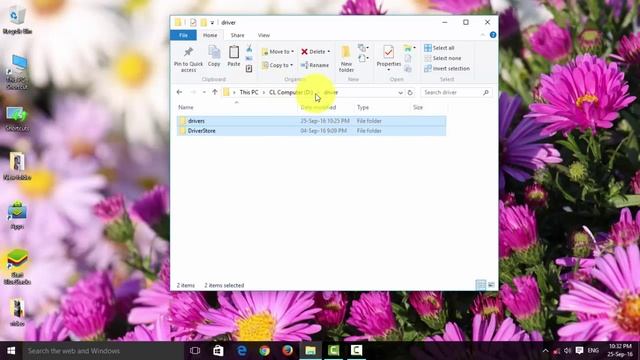Open the Action Center notification icon
The height and width of the screenshot is (360, 640).
click(579, 351)
